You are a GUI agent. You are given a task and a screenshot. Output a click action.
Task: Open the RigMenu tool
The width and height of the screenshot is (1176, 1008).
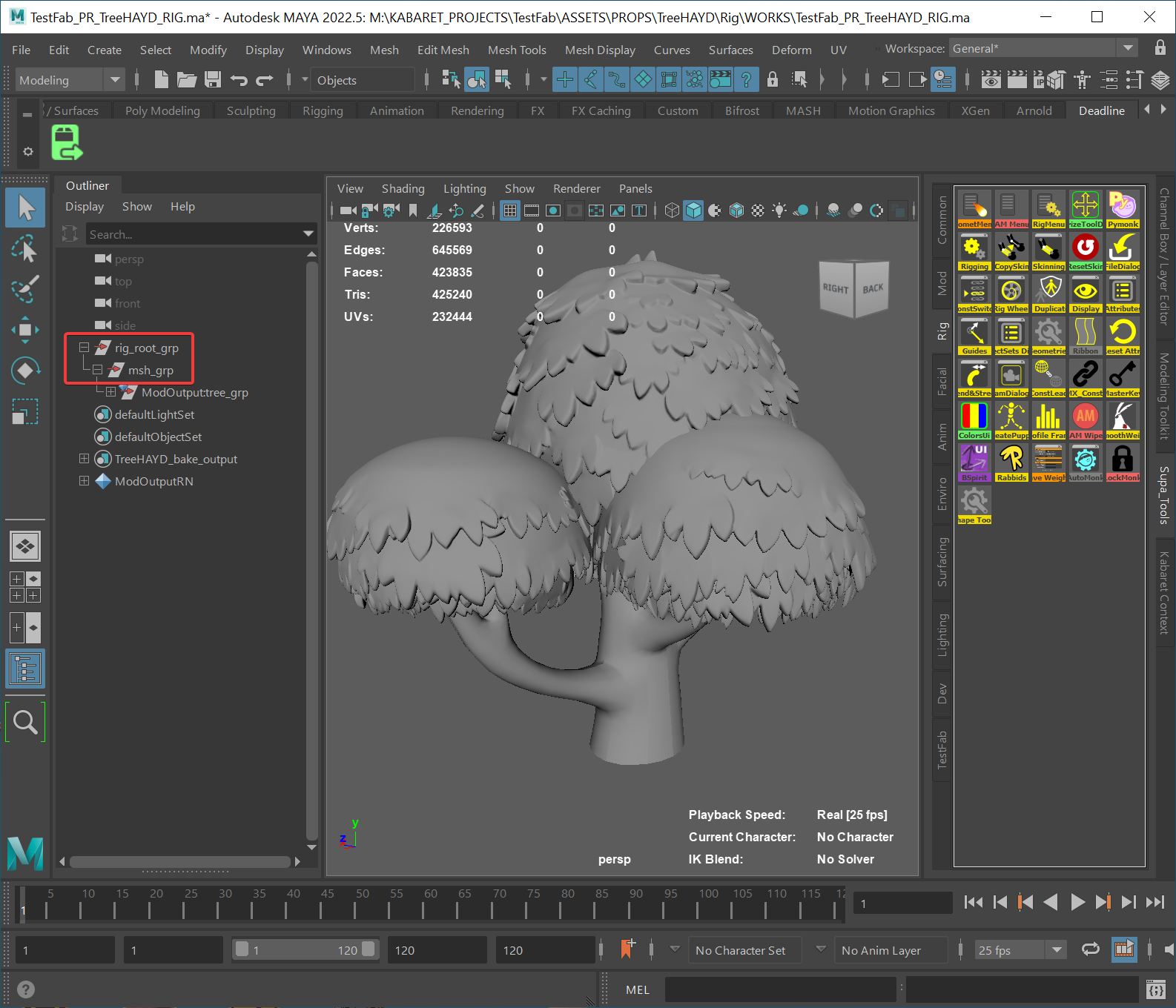tap(1048, 209)
